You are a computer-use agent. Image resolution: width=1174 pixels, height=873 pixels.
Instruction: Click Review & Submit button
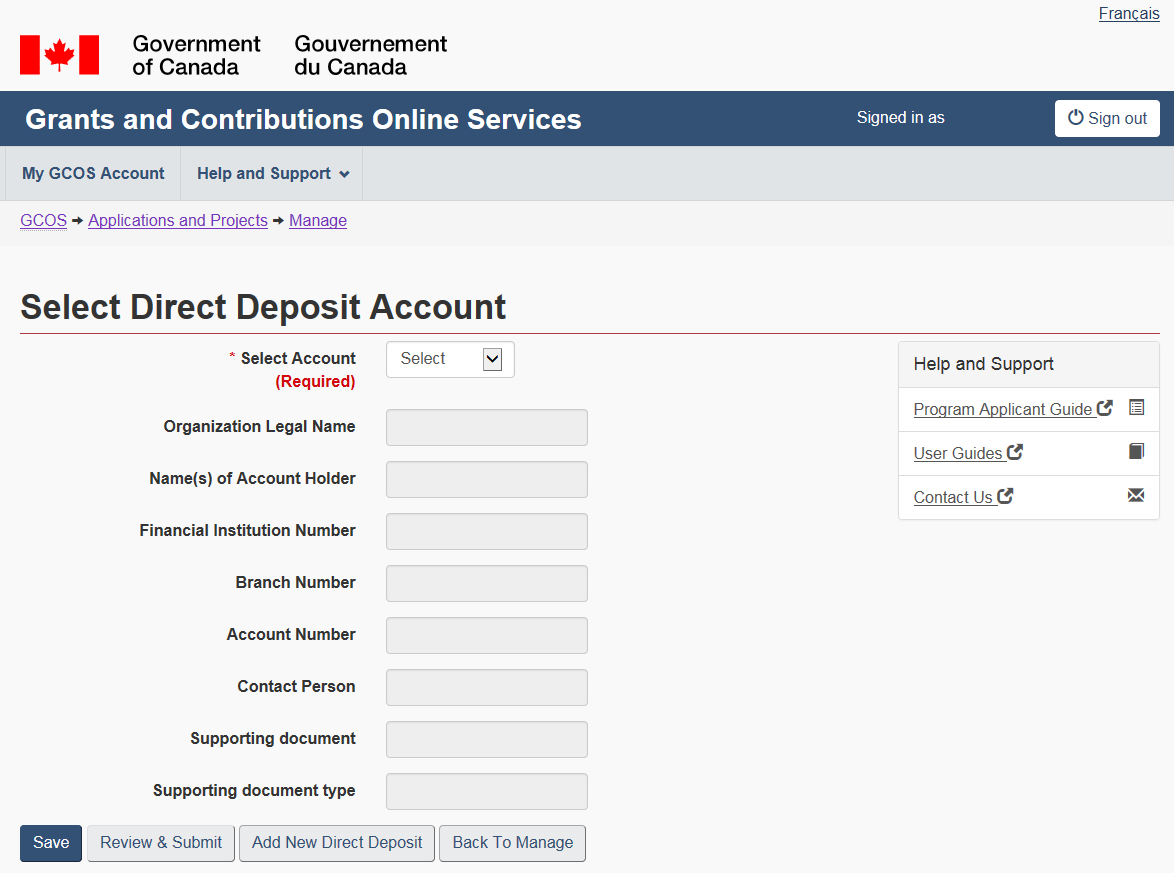click(161, 843)
